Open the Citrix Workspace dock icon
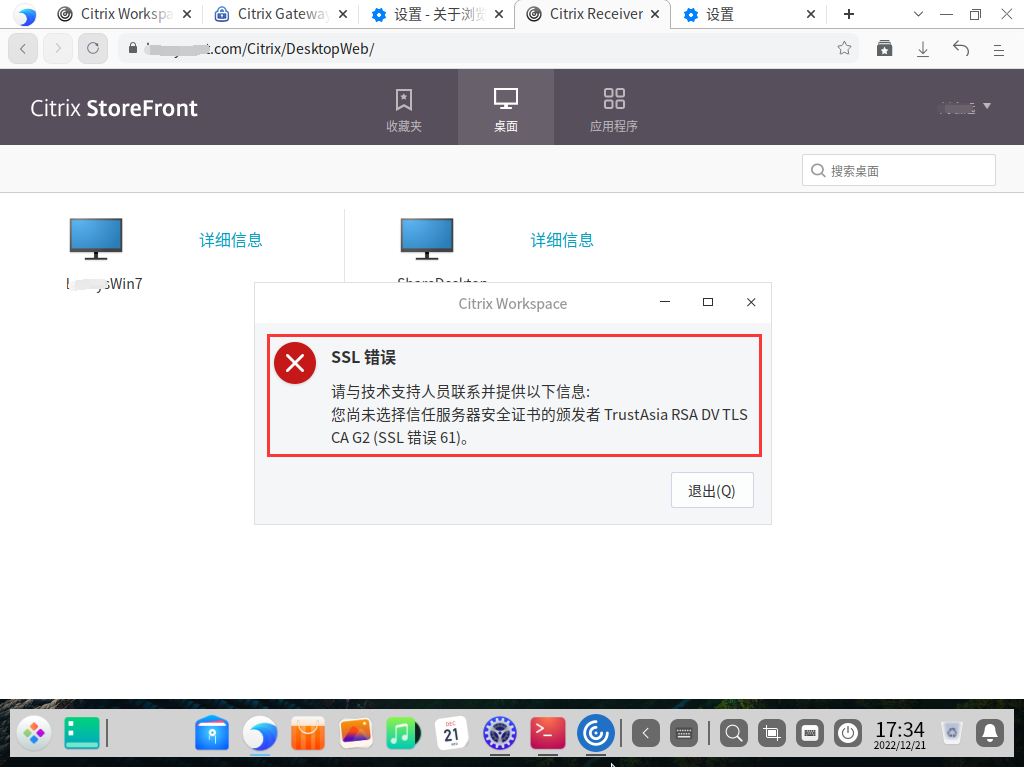 pyautogui.click(x=595, y=733)
